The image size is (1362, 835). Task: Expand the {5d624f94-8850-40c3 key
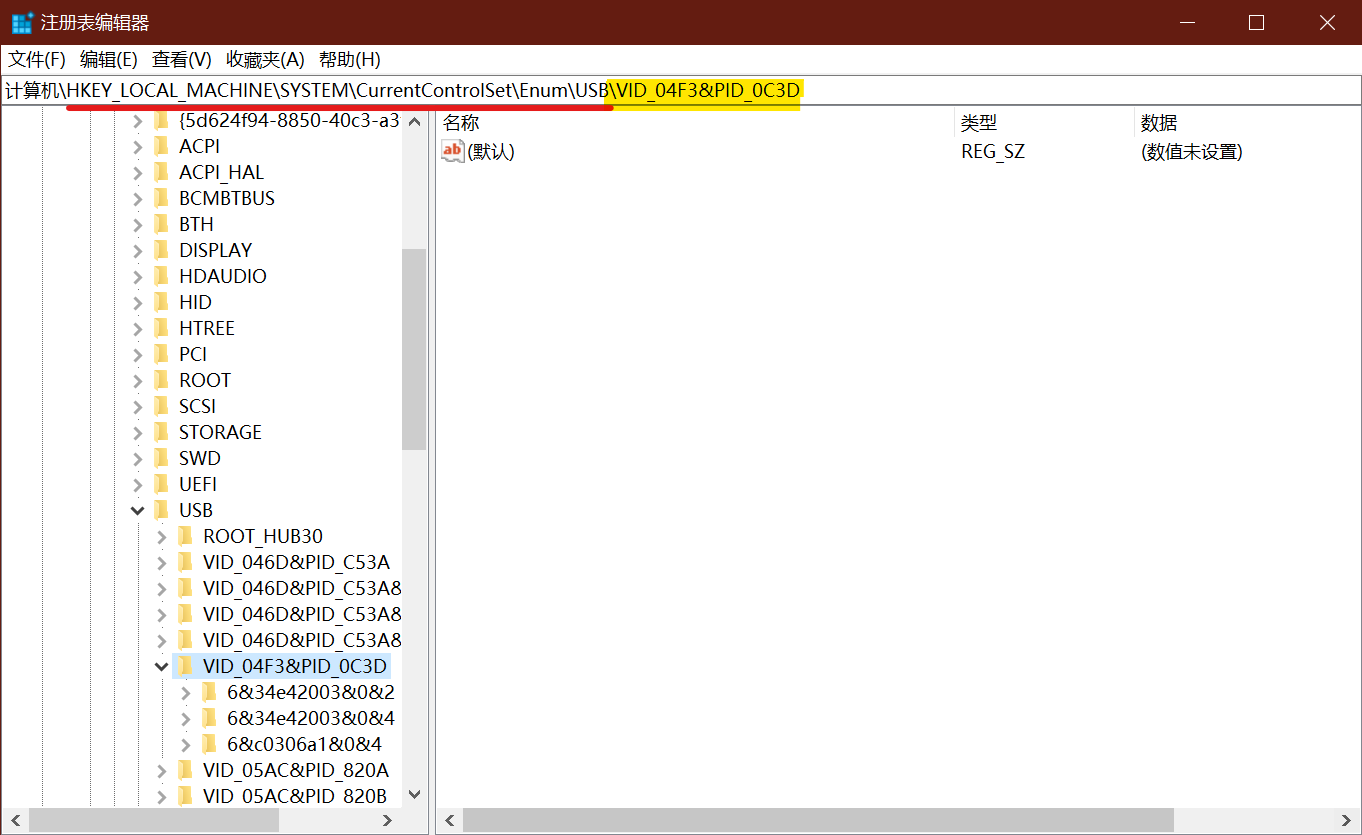pos(138,120)
